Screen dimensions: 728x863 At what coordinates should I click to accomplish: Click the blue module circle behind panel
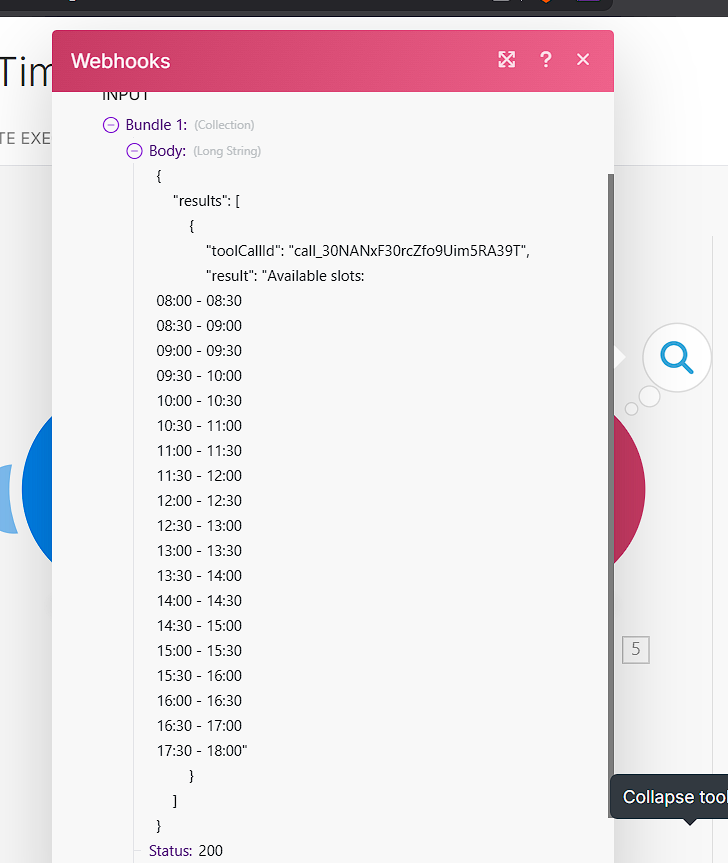[37, 490]
